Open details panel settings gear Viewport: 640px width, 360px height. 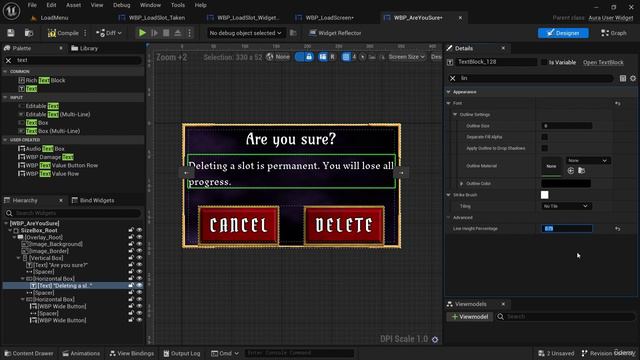(x=633, y=78)
